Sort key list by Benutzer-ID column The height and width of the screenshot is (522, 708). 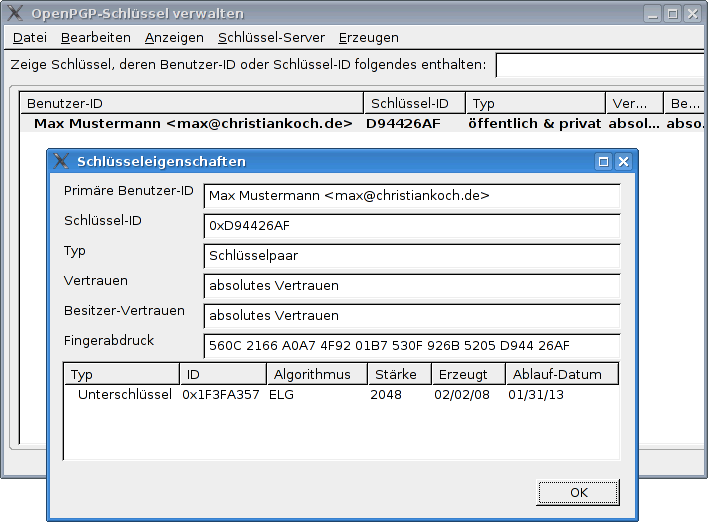click(192, 103)
